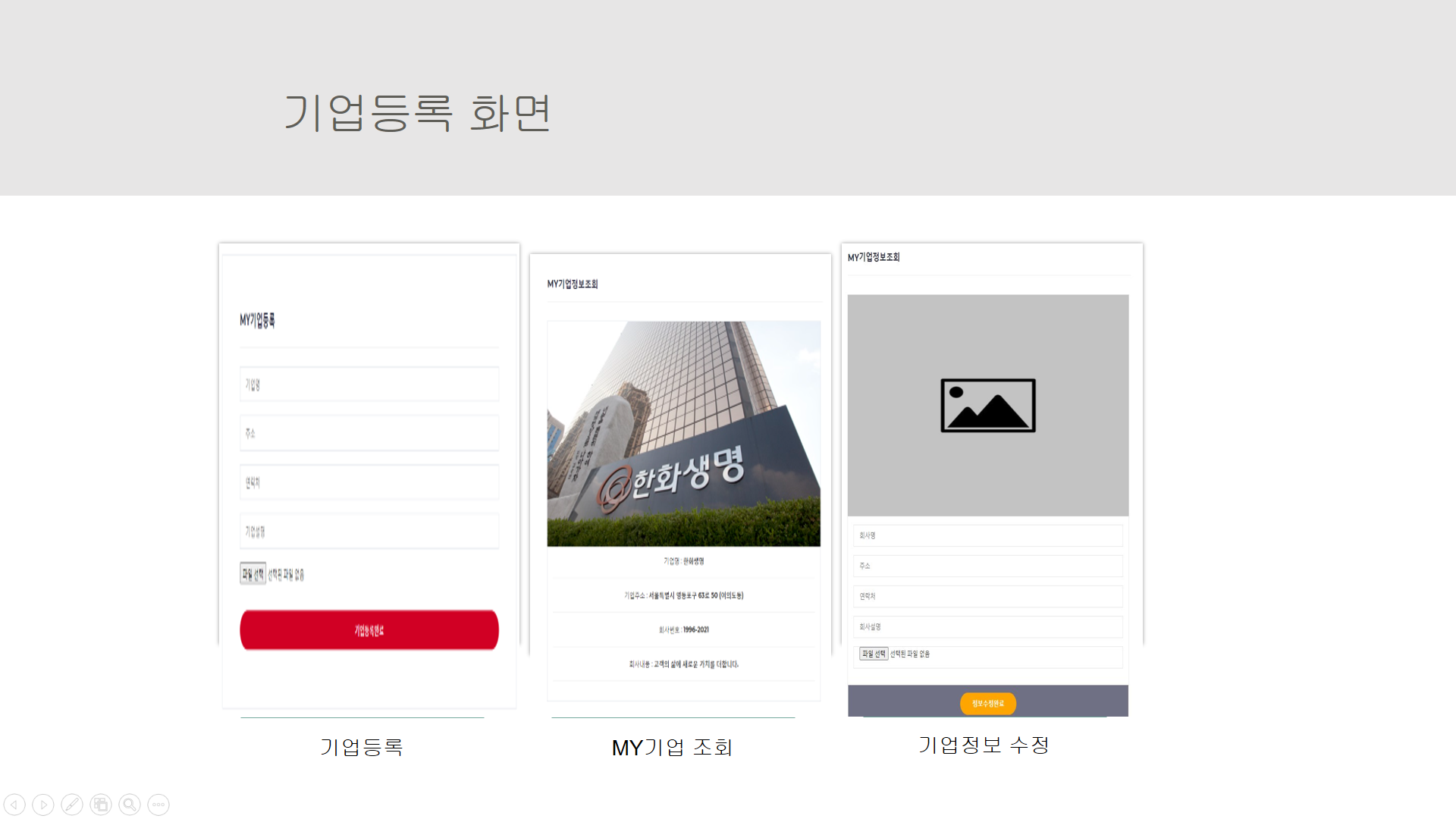
Task: Click the MY기업정보조회 heading in the right panel
Action: pyautogui.click(x=874, y=258)
